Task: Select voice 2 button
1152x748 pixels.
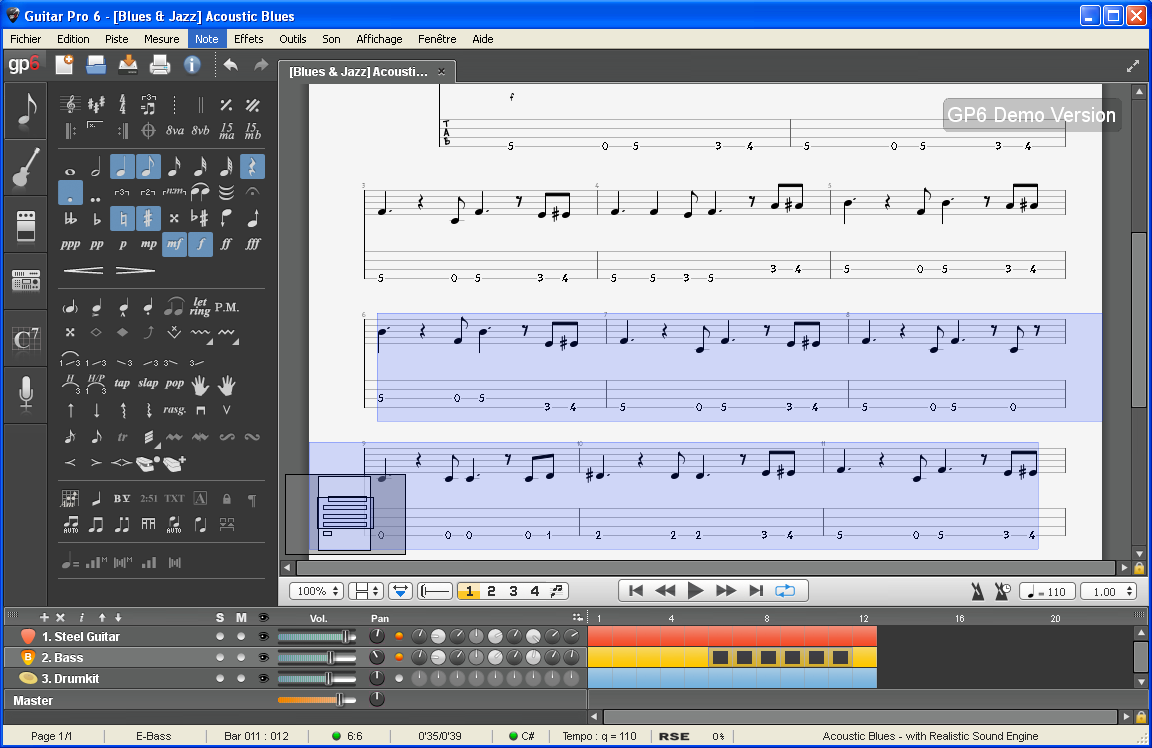Action: point(491,591)
